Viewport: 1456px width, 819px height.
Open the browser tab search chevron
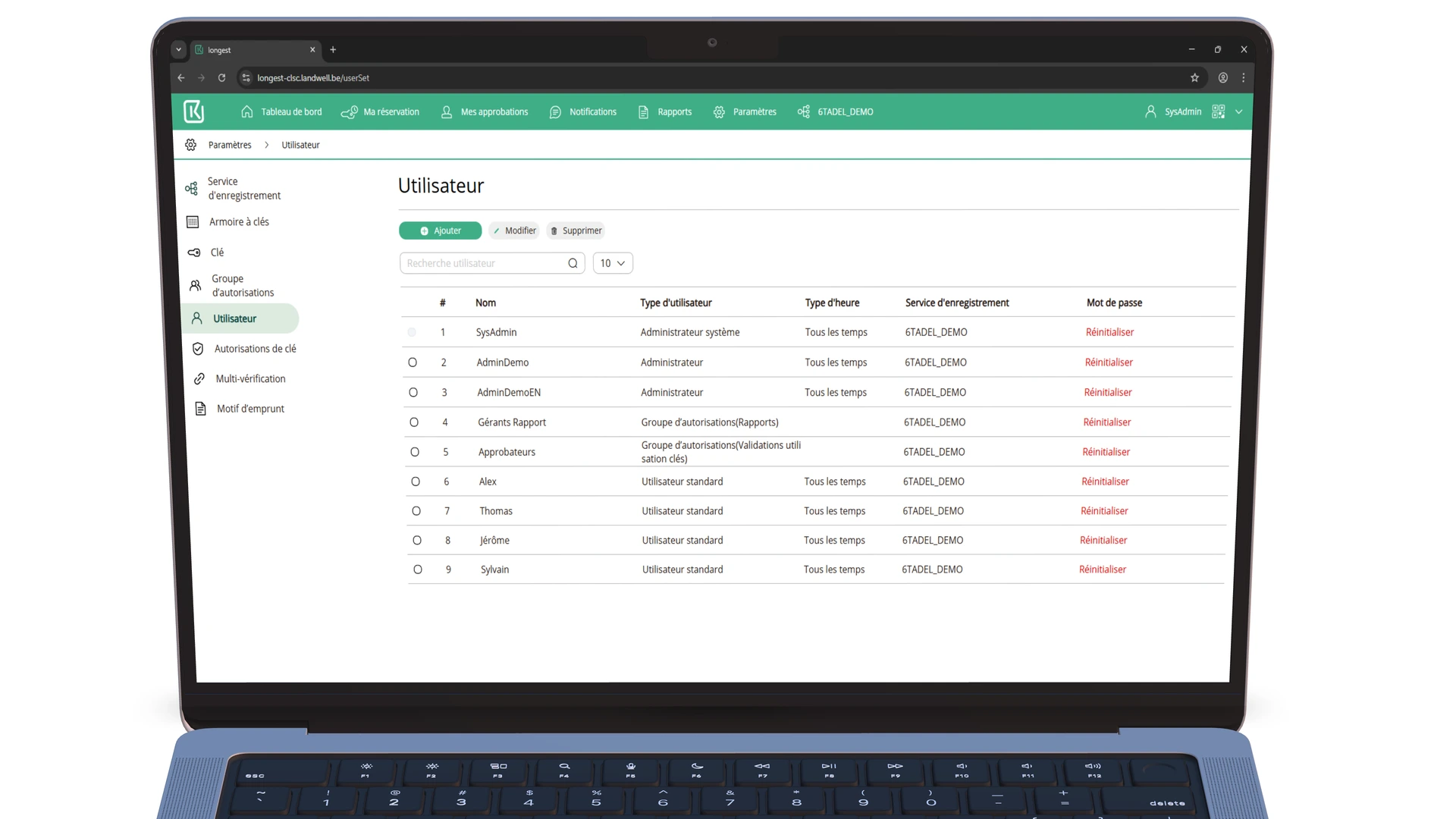(x=179, y=49)
